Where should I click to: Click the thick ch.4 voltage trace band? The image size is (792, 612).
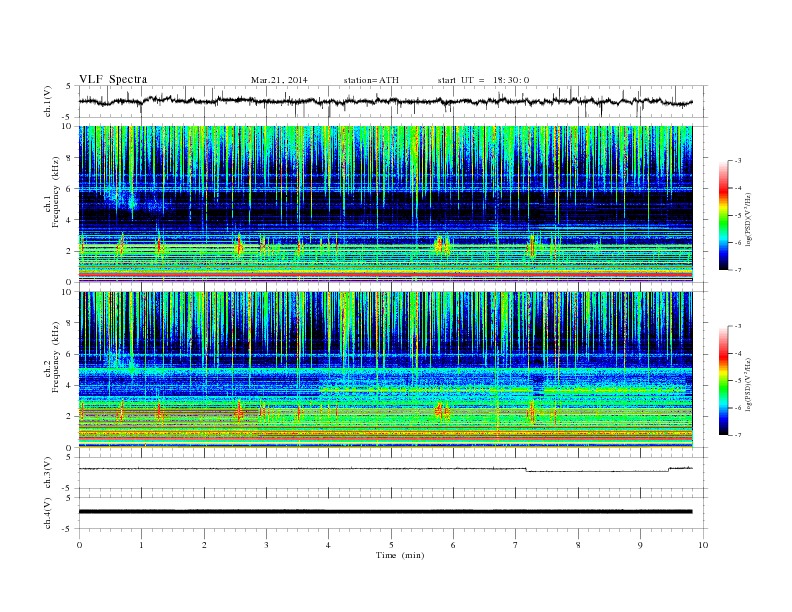(x=386, y=512)
